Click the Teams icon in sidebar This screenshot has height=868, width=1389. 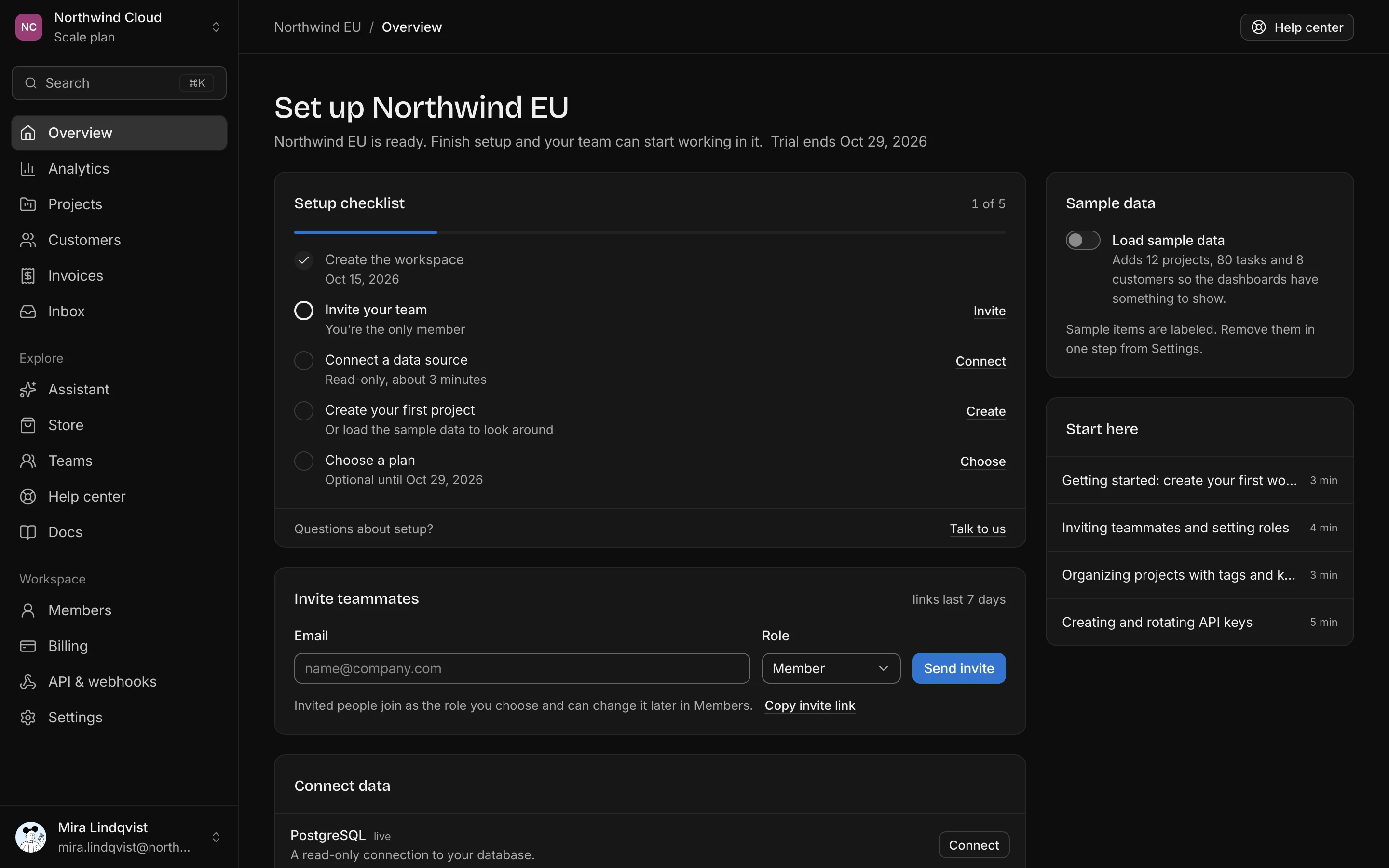click(x=28, y=461)
